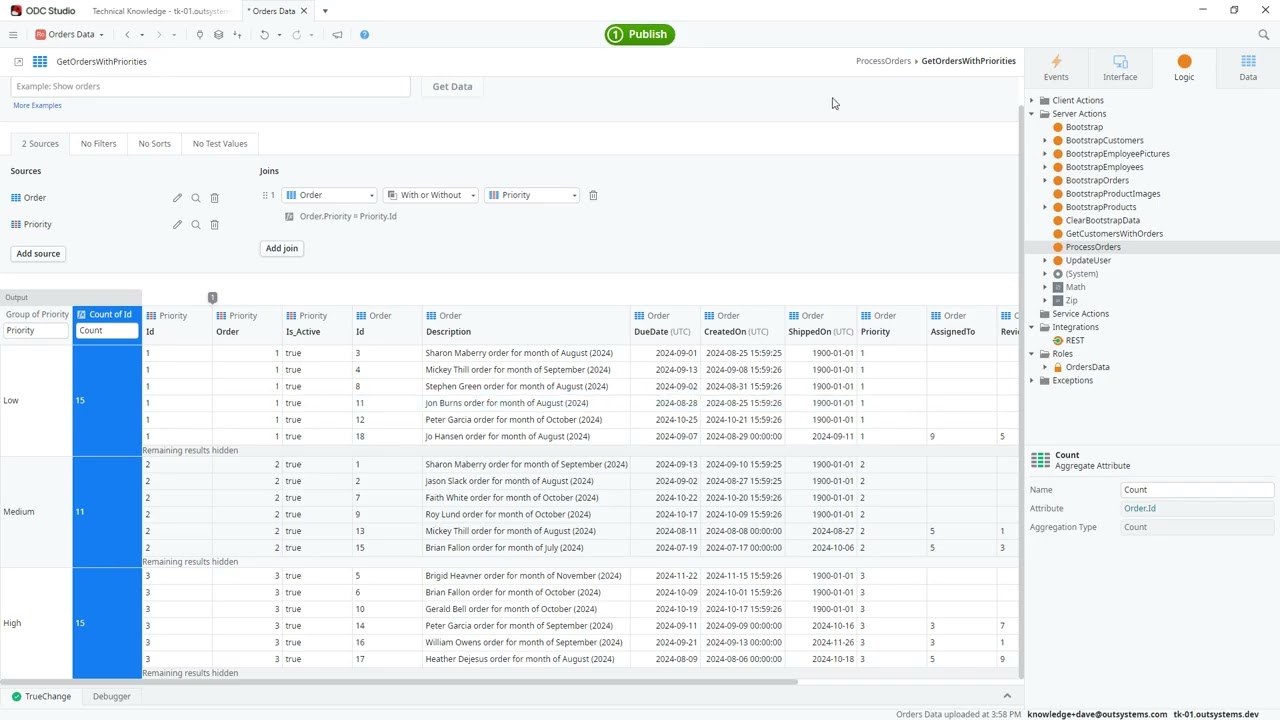Undo the last change

[264, 35]
